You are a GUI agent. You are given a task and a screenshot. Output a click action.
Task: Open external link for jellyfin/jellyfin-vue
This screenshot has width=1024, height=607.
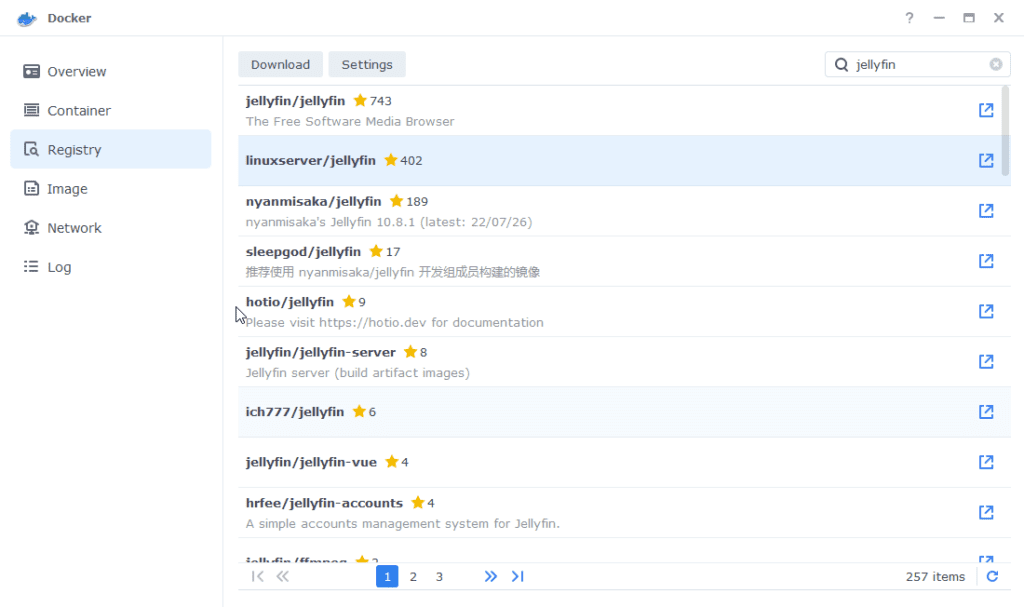click(986, 463)
